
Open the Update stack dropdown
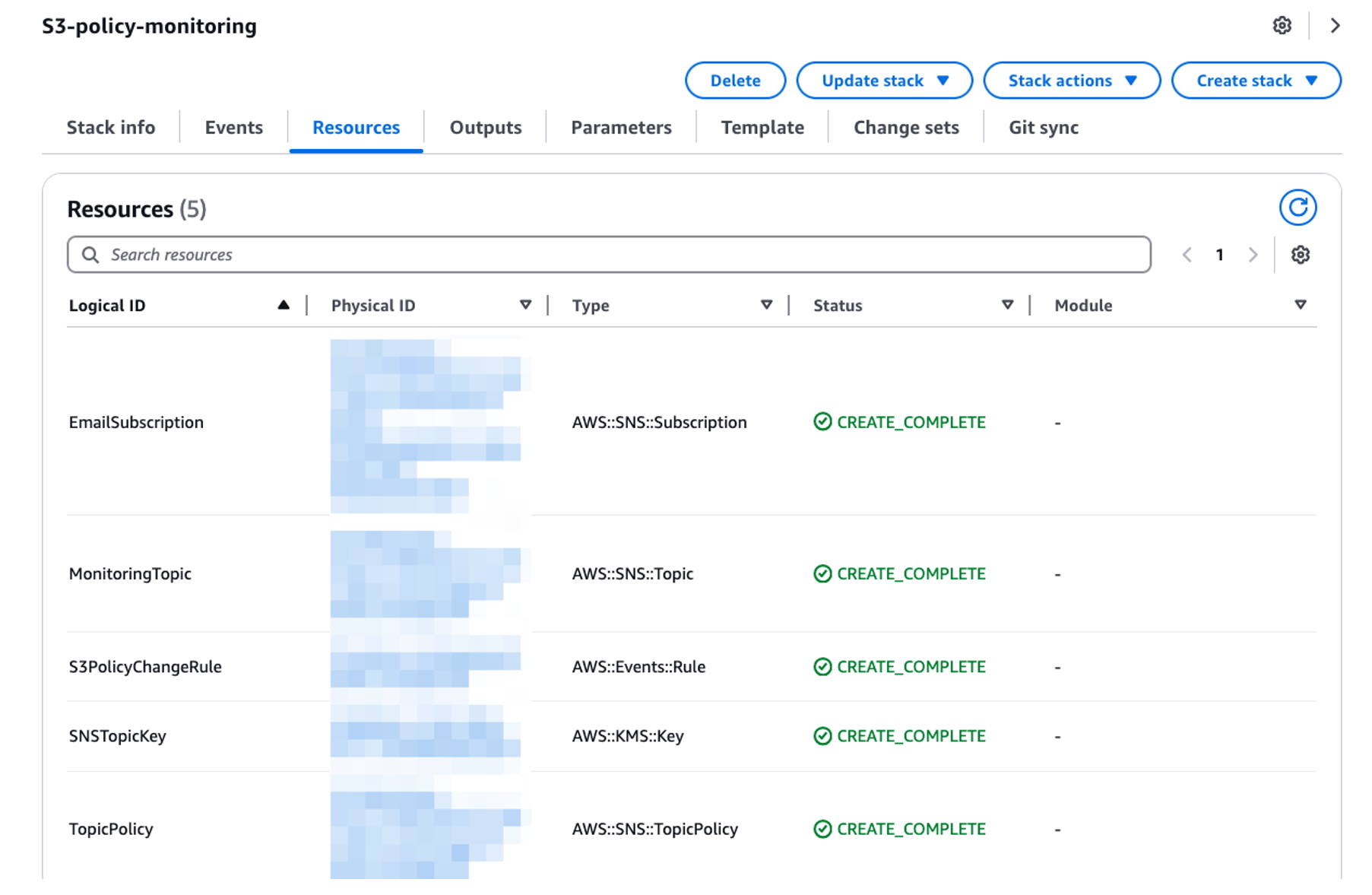(885, 81)
